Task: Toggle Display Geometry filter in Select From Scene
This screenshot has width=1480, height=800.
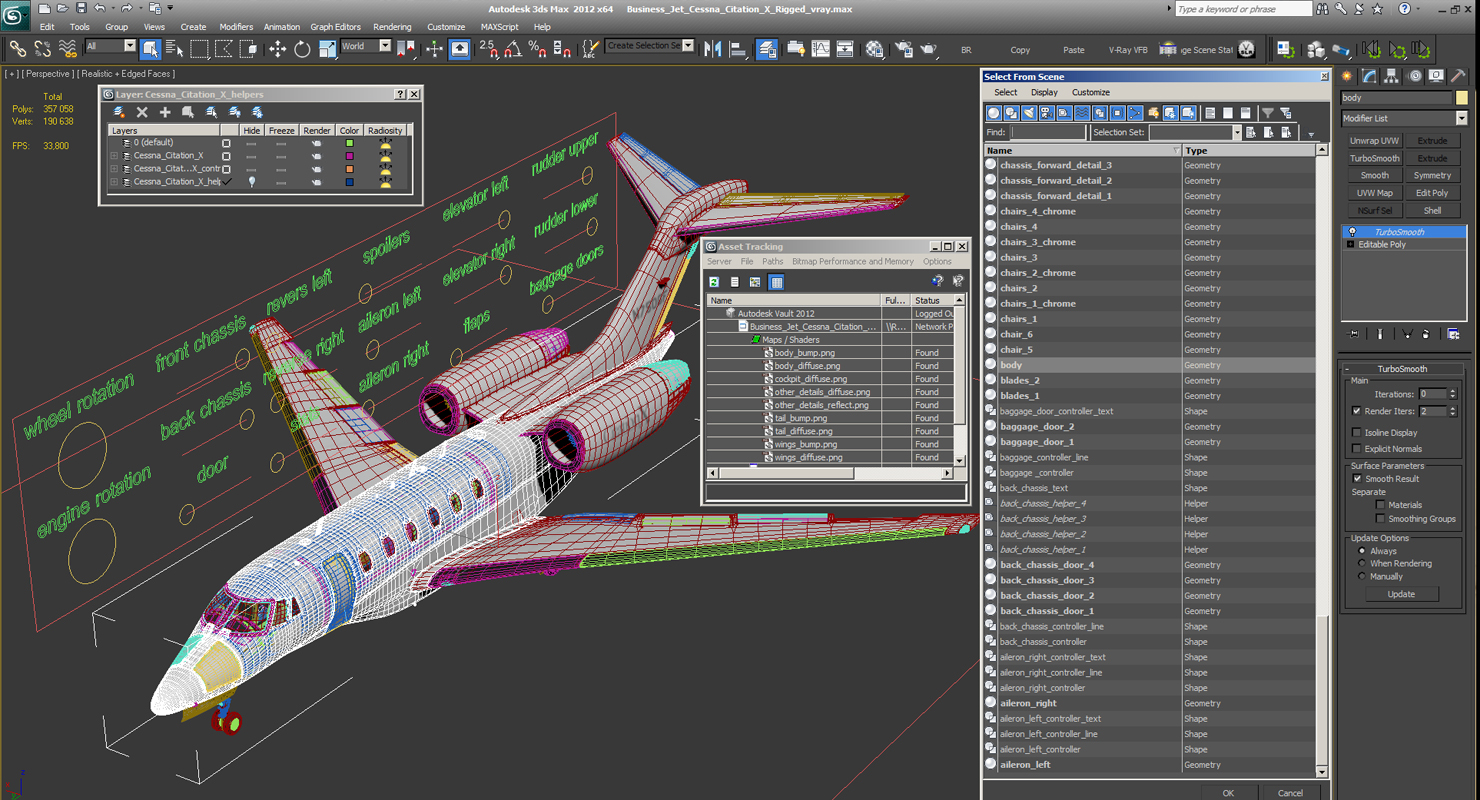Action: pyautogui.click(x=994, y=113)
